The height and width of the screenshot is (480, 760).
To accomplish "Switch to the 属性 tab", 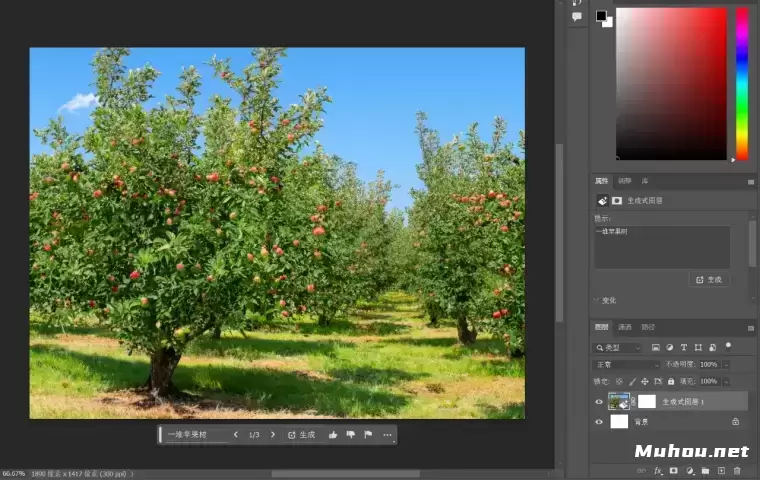I will tap(602, 181).
